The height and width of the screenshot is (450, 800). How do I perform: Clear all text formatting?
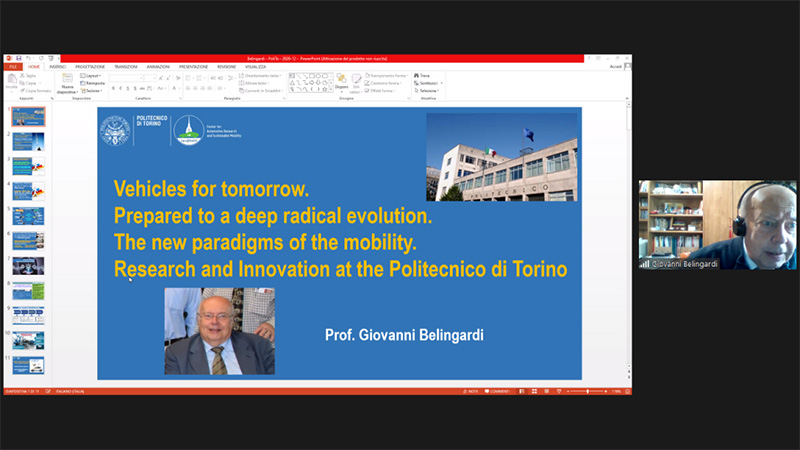[178, 78]
